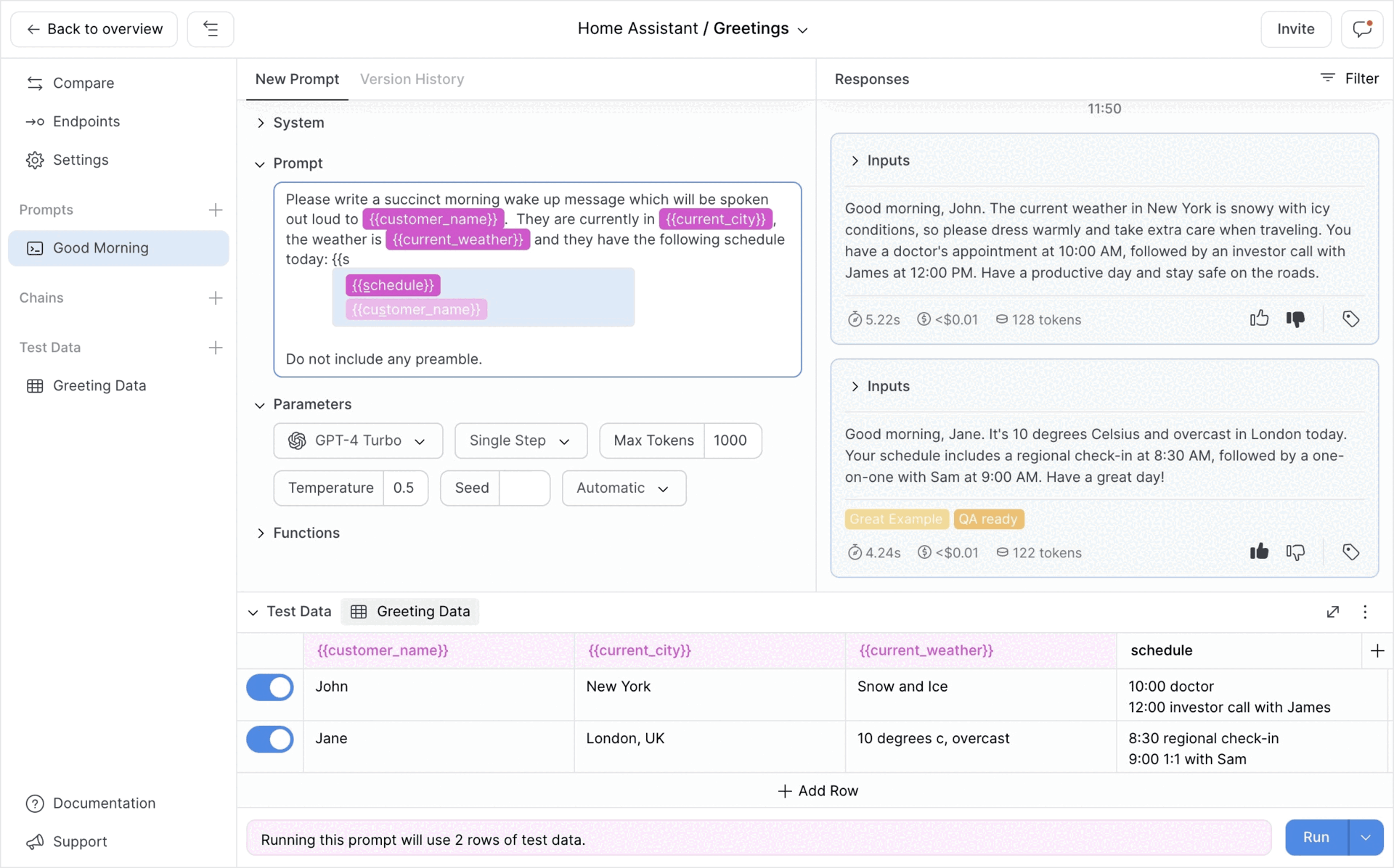The height and width of the screenshot is (868, 1394).
Task: Click the expand icon next to Test Data table
Action: click(x=1333, y=611)
